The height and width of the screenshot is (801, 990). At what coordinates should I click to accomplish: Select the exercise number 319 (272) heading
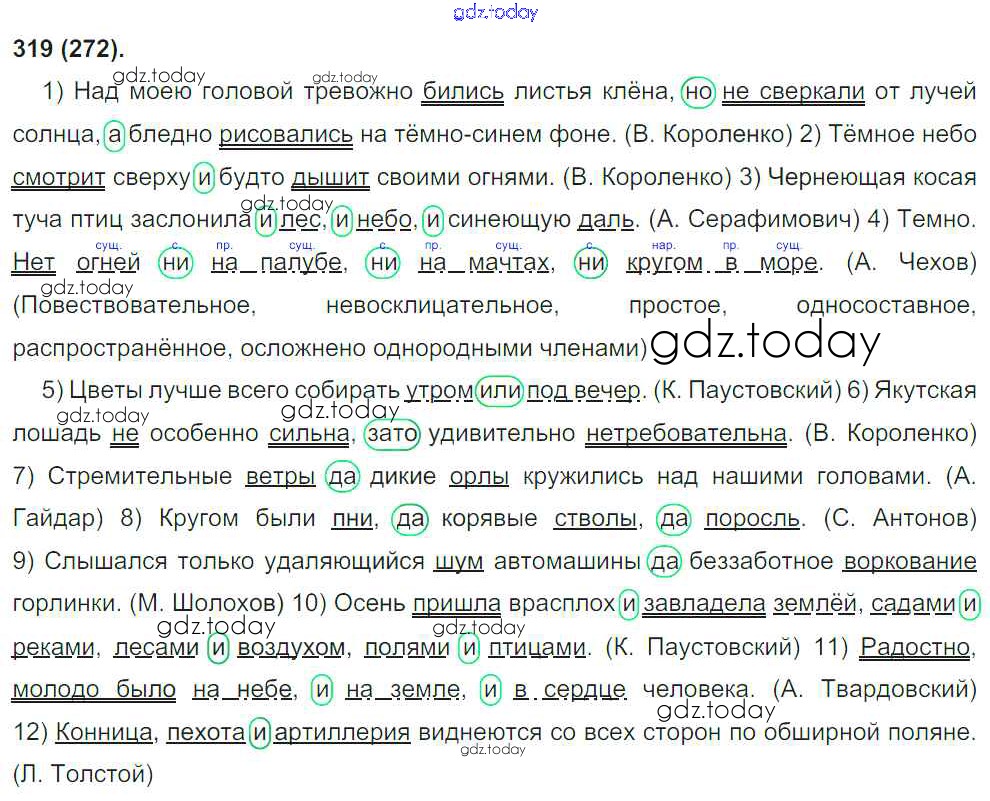point(69,49)
